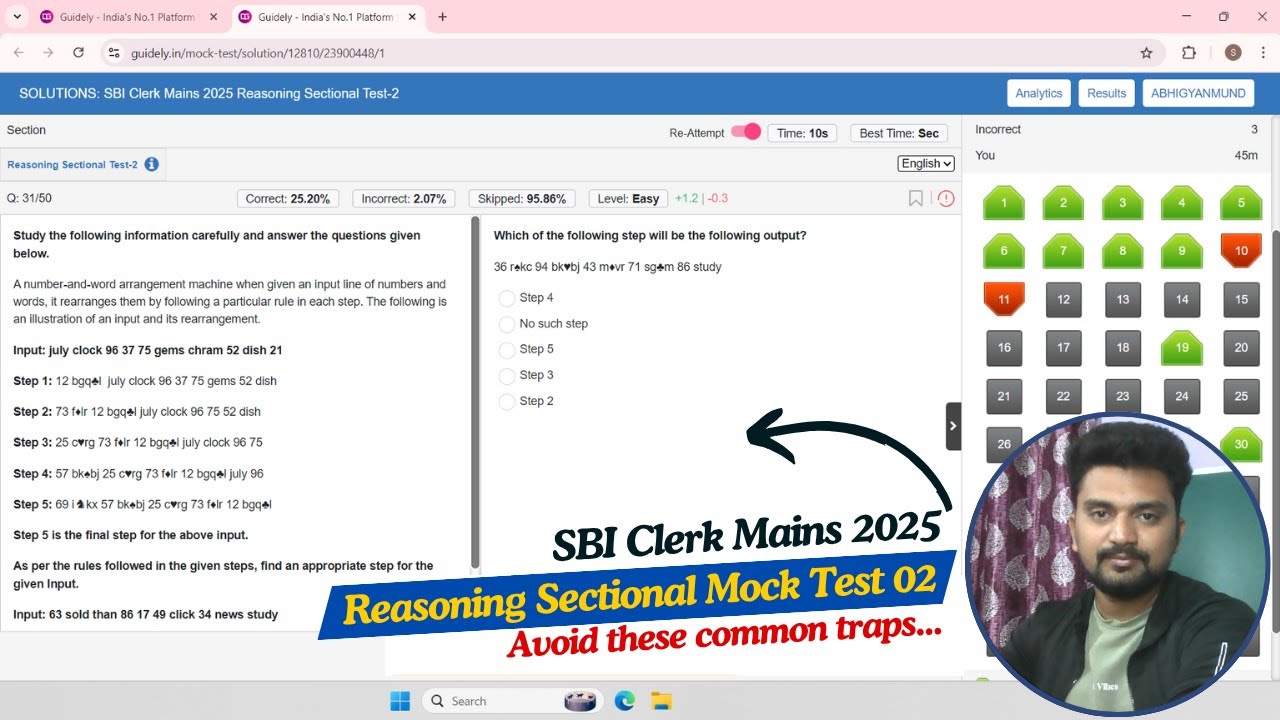Jump to question 6
1280x720 pixels.
tap(1004, 251)
